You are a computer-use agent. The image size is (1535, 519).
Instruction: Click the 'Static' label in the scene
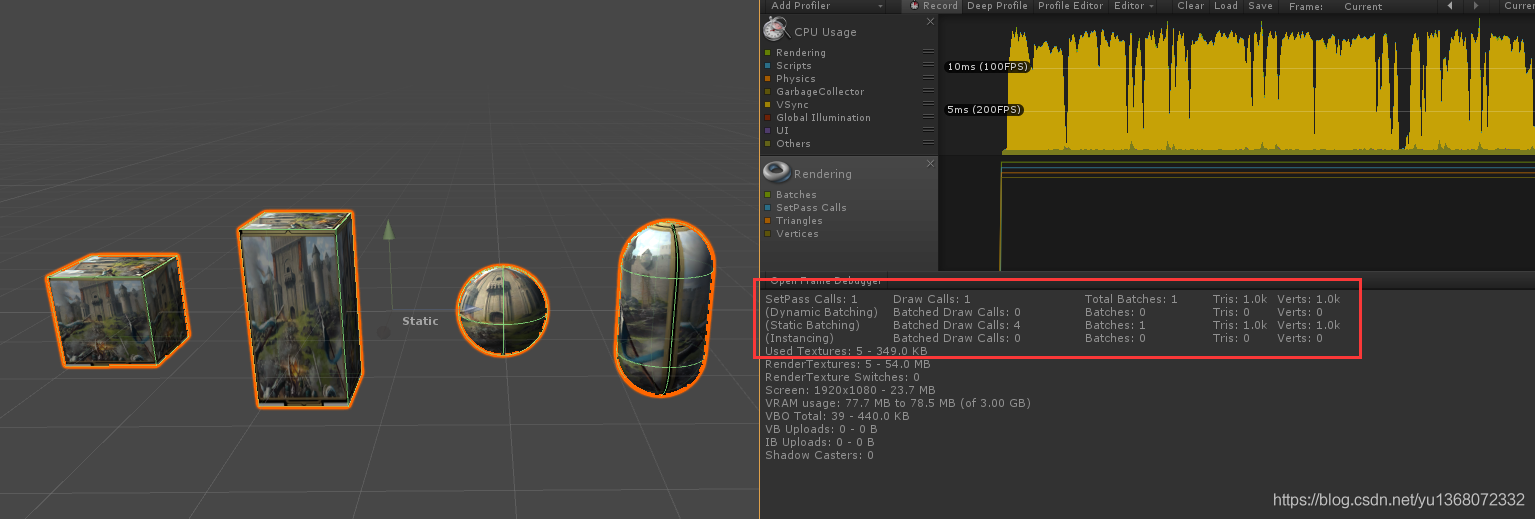pyautogui.click(x=420, y=321)
